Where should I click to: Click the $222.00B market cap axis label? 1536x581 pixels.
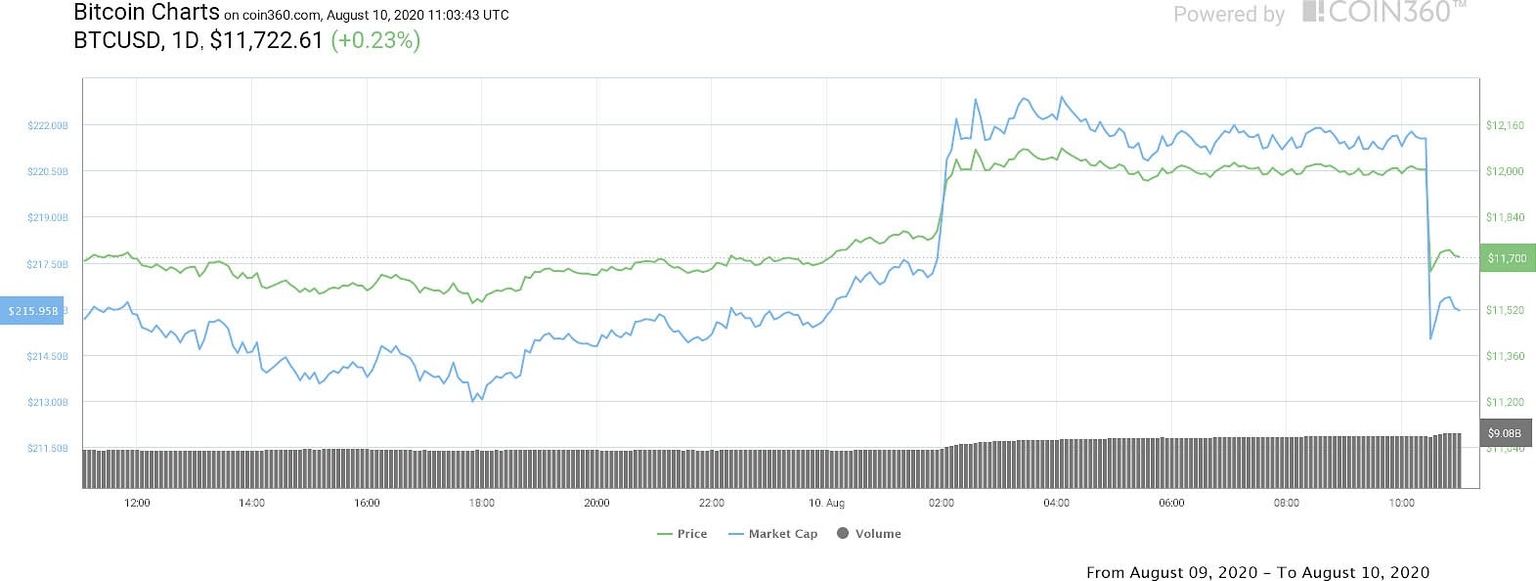[x=49, y=125]
